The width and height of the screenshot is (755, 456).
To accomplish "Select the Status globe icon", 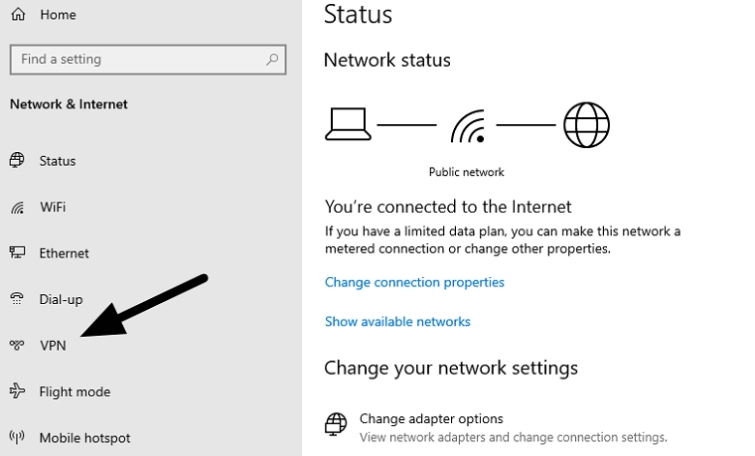I will click(17, 161).
